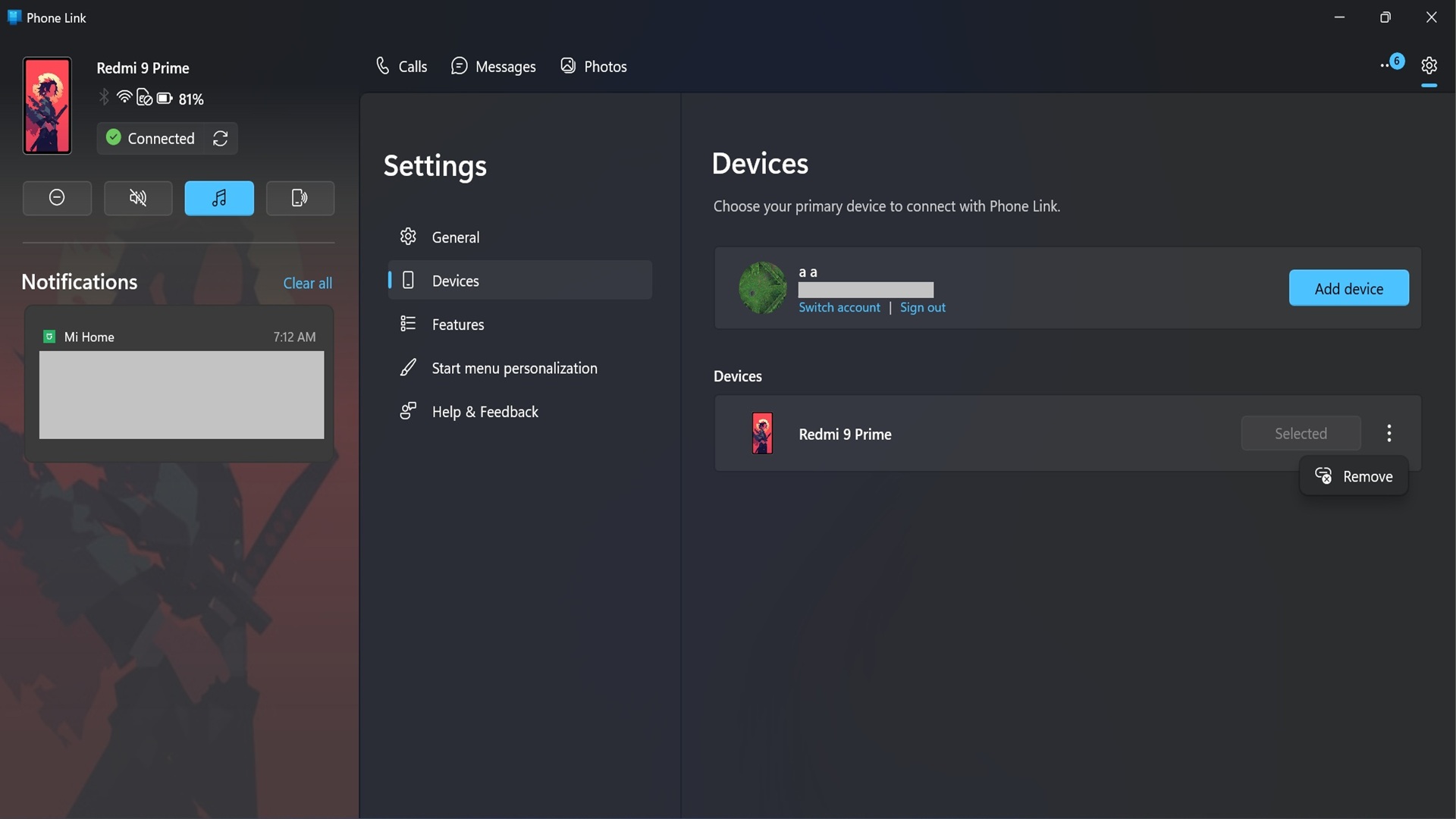
Task: Click the phone's Bluetooth status icon
Action: pos(104,98)
